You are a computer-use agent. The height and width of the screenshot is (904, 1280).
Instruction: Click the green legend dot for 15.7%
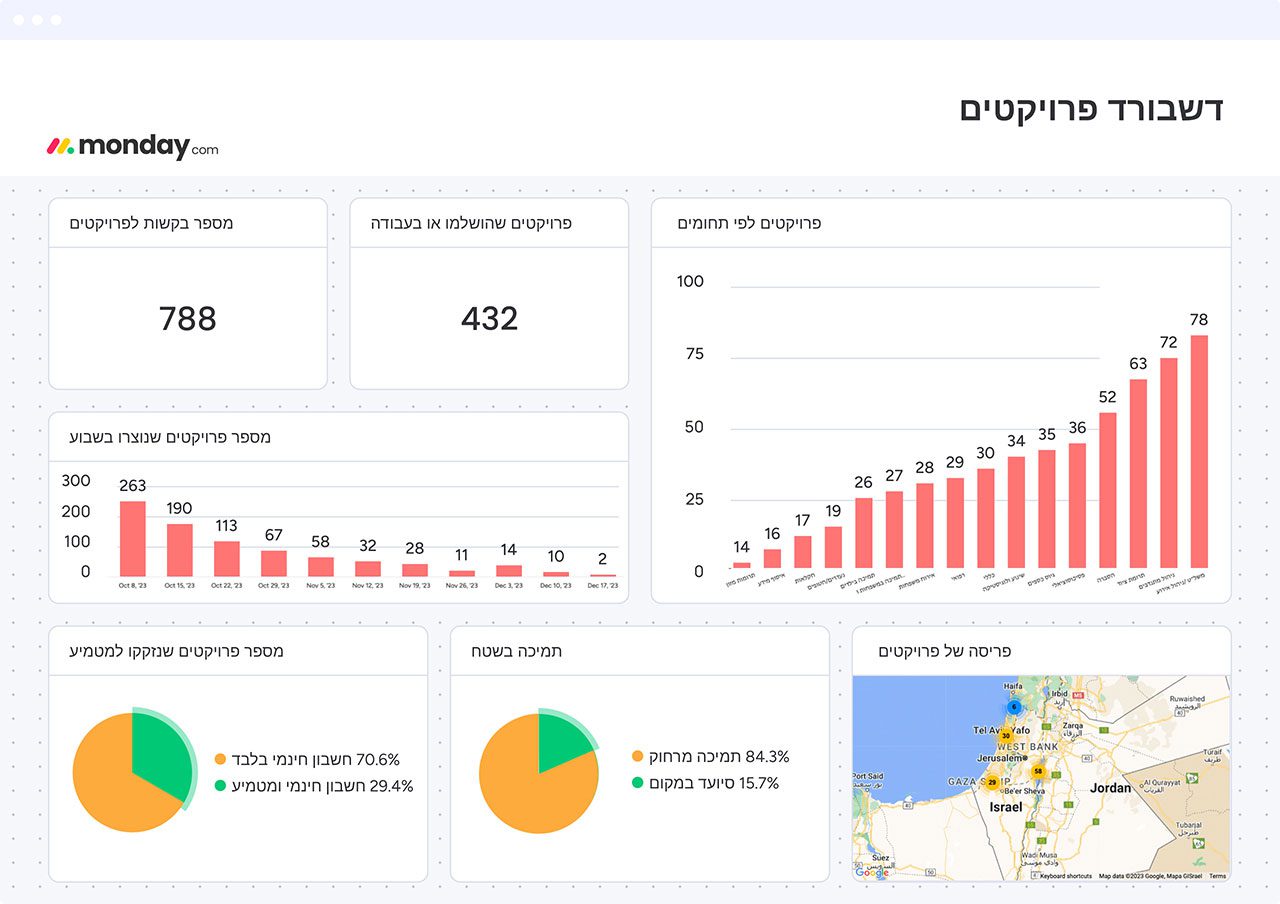click(x=638, y=783)
